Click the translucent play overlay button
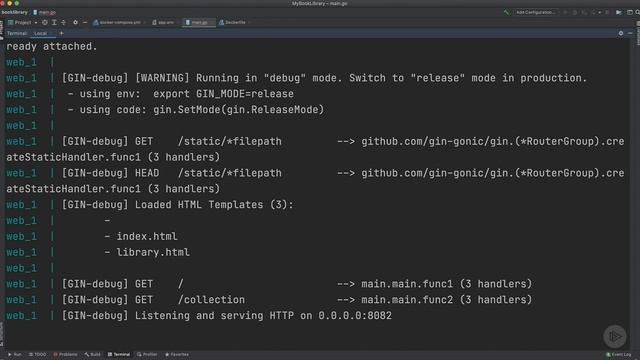640x360 pixels. pyautogui.click(x=615, y=336)
